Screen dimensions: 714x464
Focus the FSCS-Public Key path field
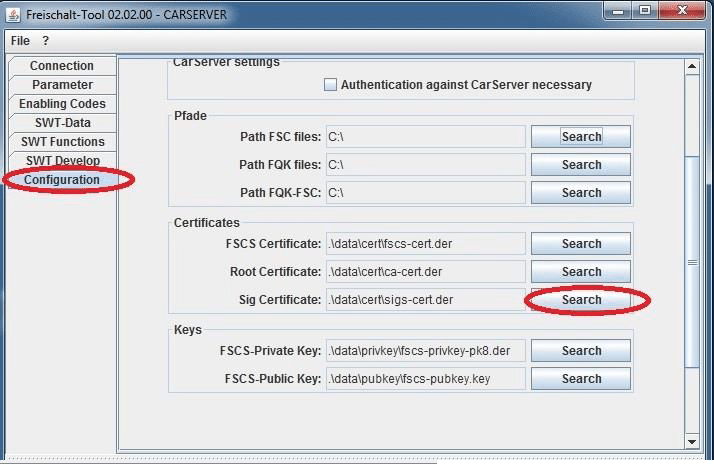(x=425, y=379)
